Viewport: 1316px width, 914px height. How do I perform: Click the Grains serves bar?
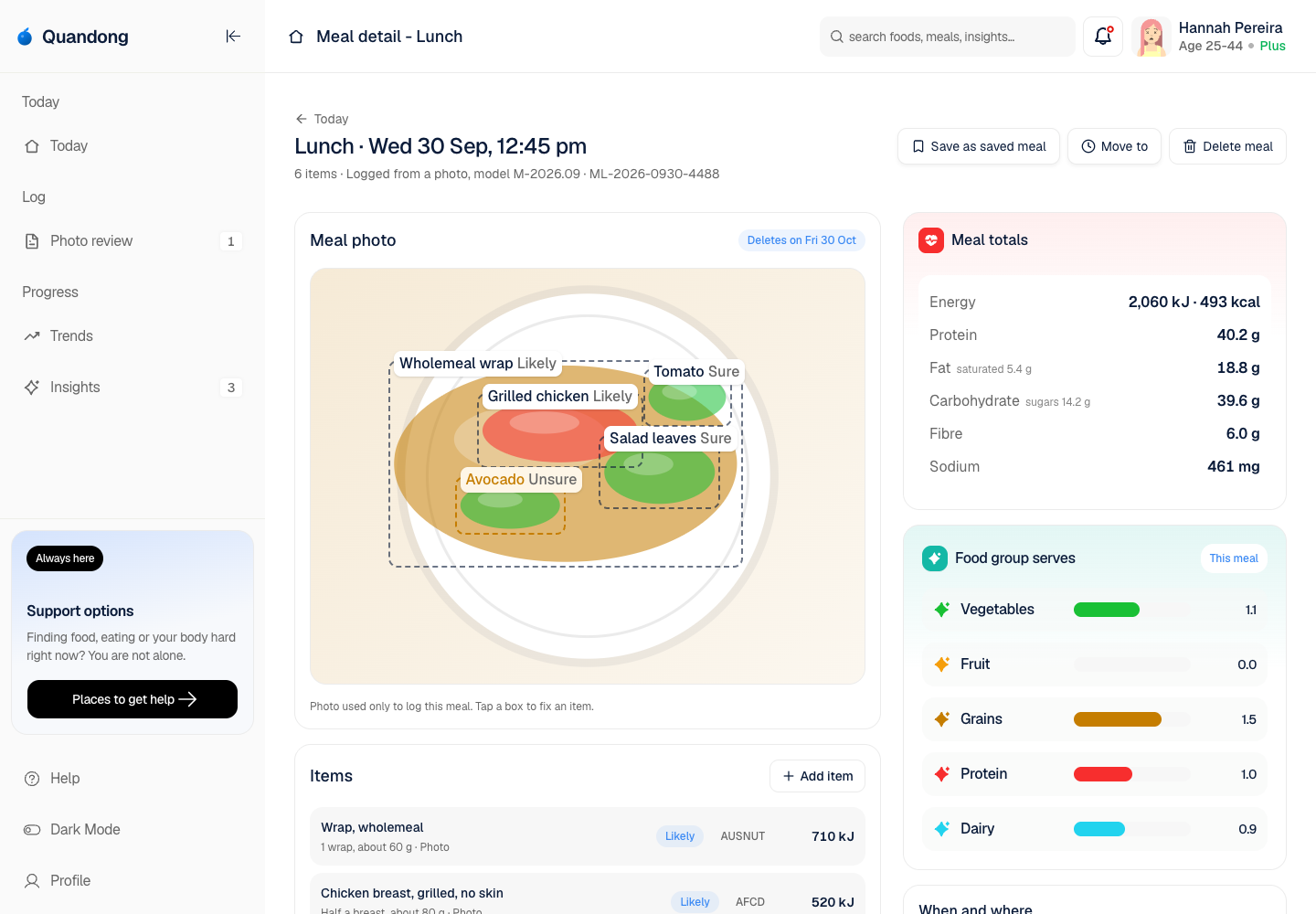coord(1132,719)
